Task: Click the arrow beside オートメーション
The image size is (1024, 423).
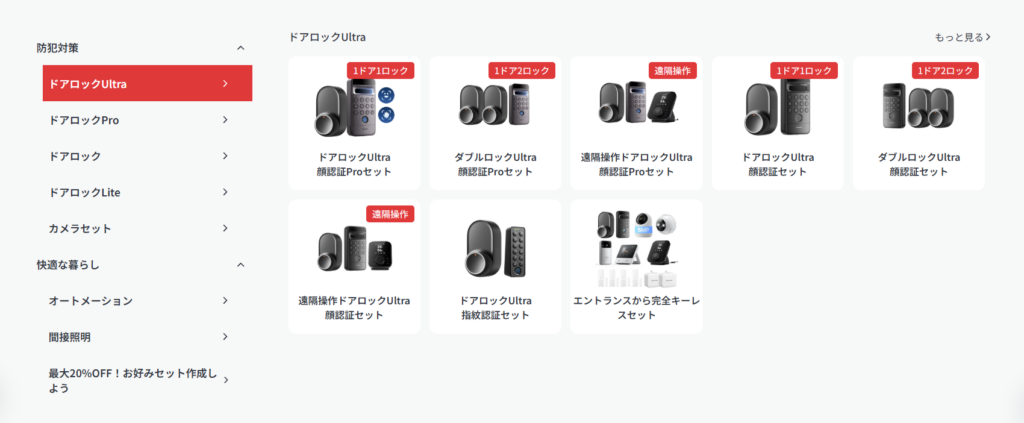Action: [x=225, y=300]
